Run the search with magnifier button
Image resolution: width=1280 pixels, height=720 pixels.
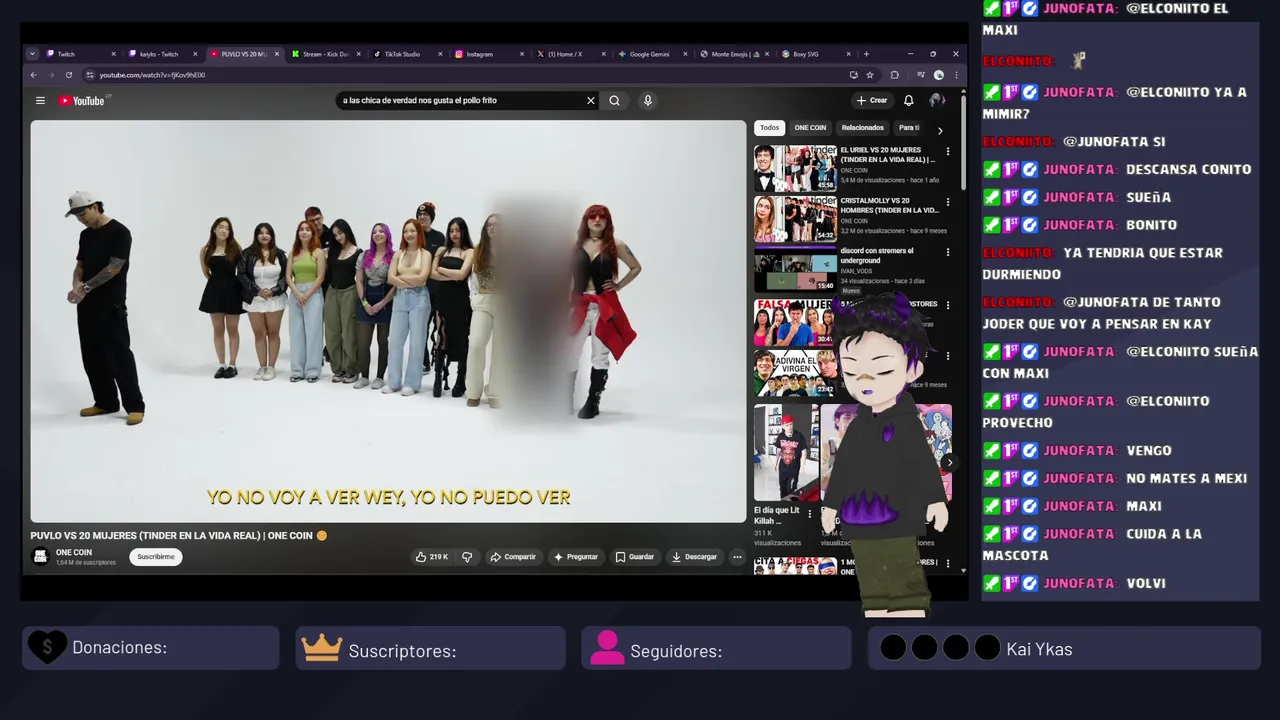(x=614, y=100)
